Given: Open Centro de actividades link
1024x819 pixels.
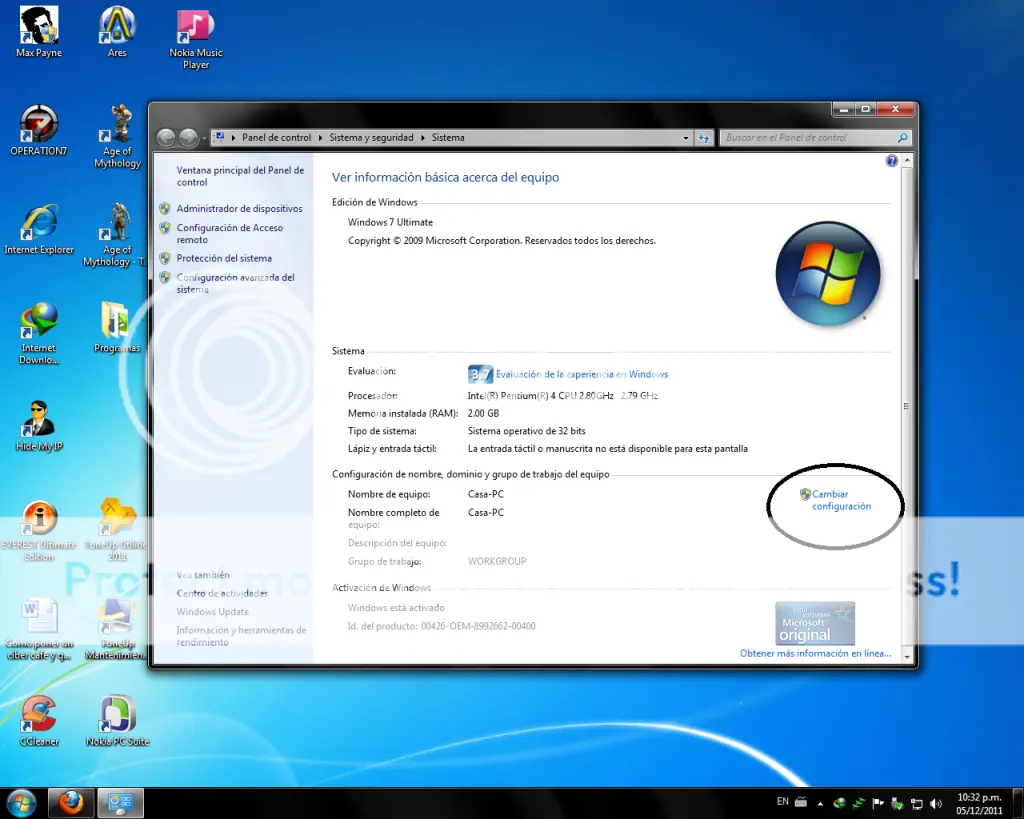Looking at the screenshot, I should [222, 594].
